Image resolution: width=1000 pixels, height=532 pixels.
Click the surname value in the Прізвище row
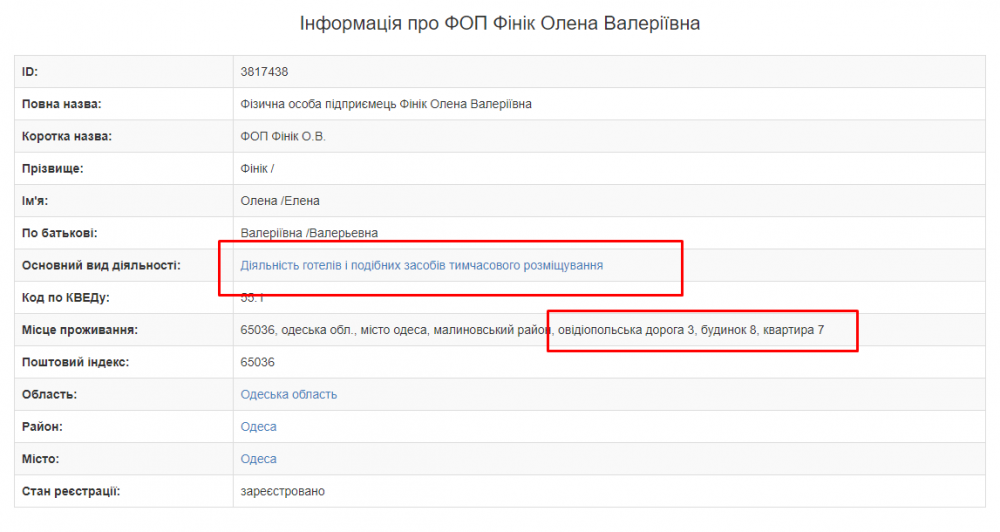257,168
